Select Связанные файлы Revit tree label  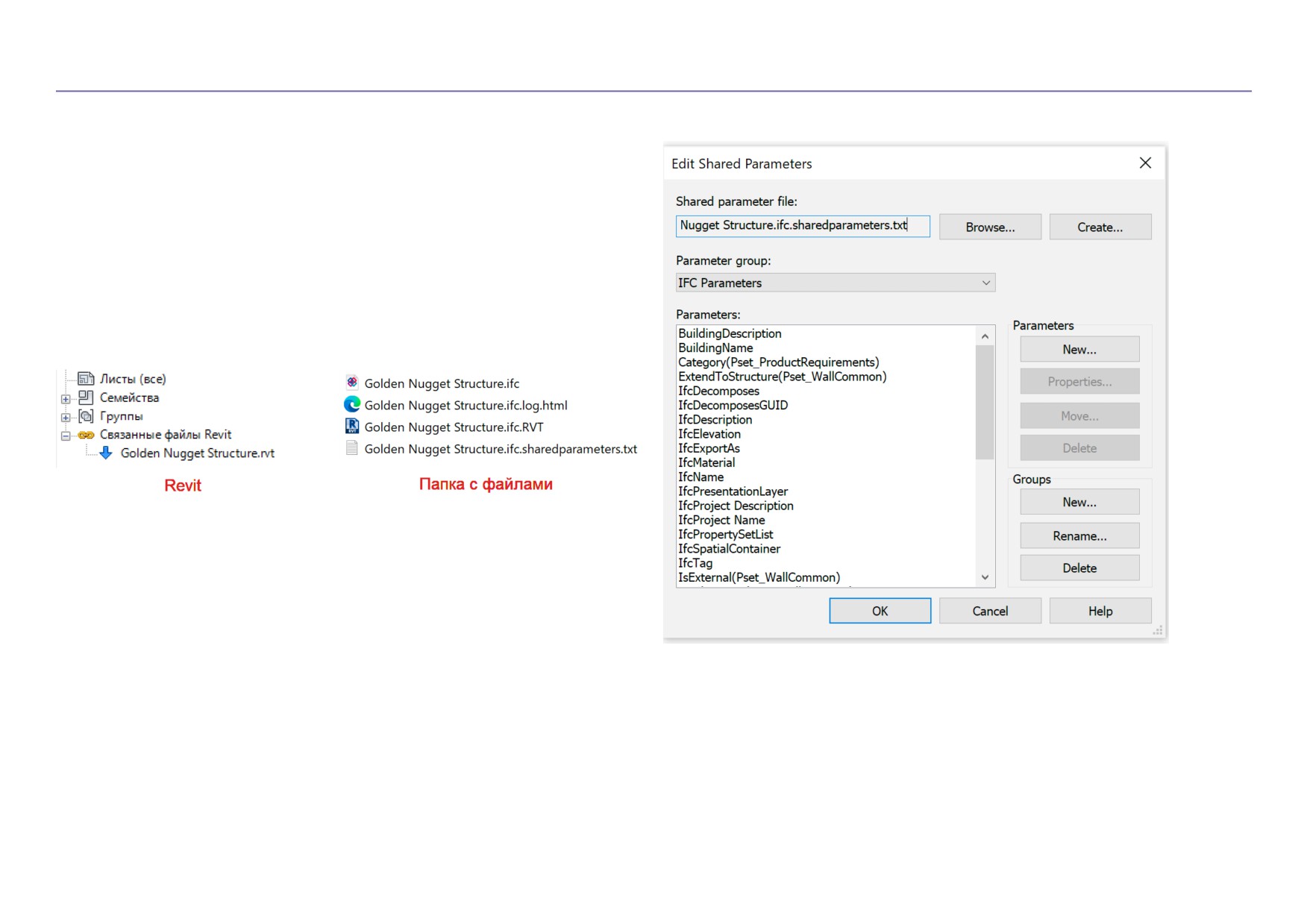[166, 434]
